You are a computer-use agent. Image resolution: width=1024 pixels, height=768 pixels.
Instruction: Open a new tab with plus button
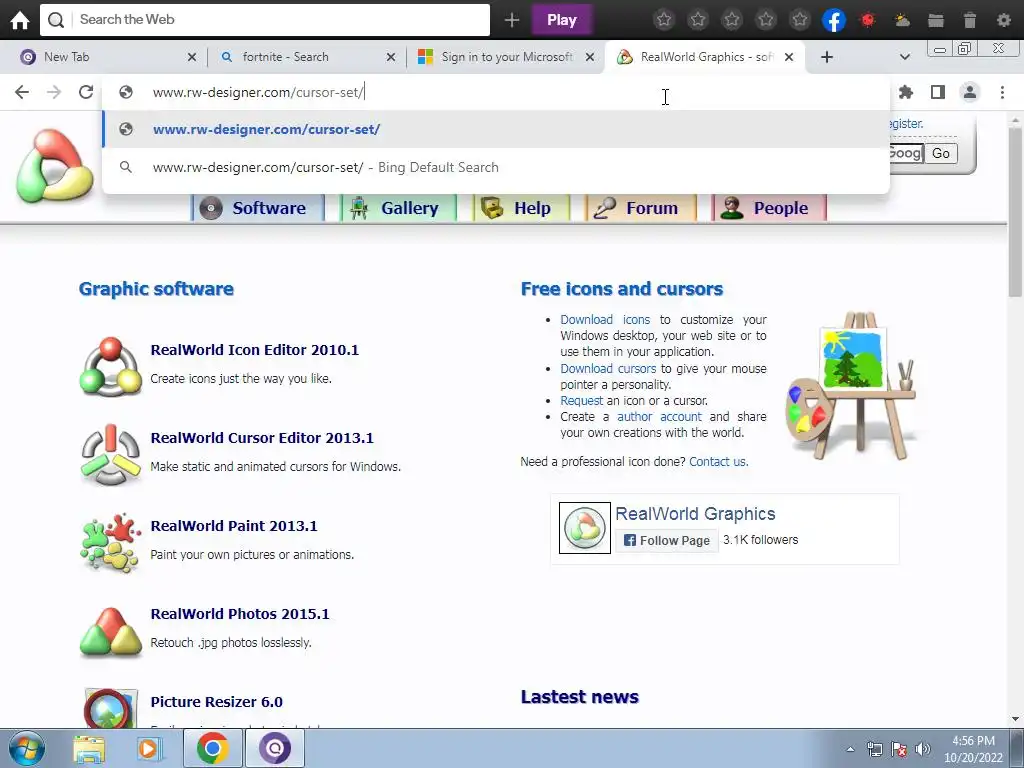click(827, 57)
